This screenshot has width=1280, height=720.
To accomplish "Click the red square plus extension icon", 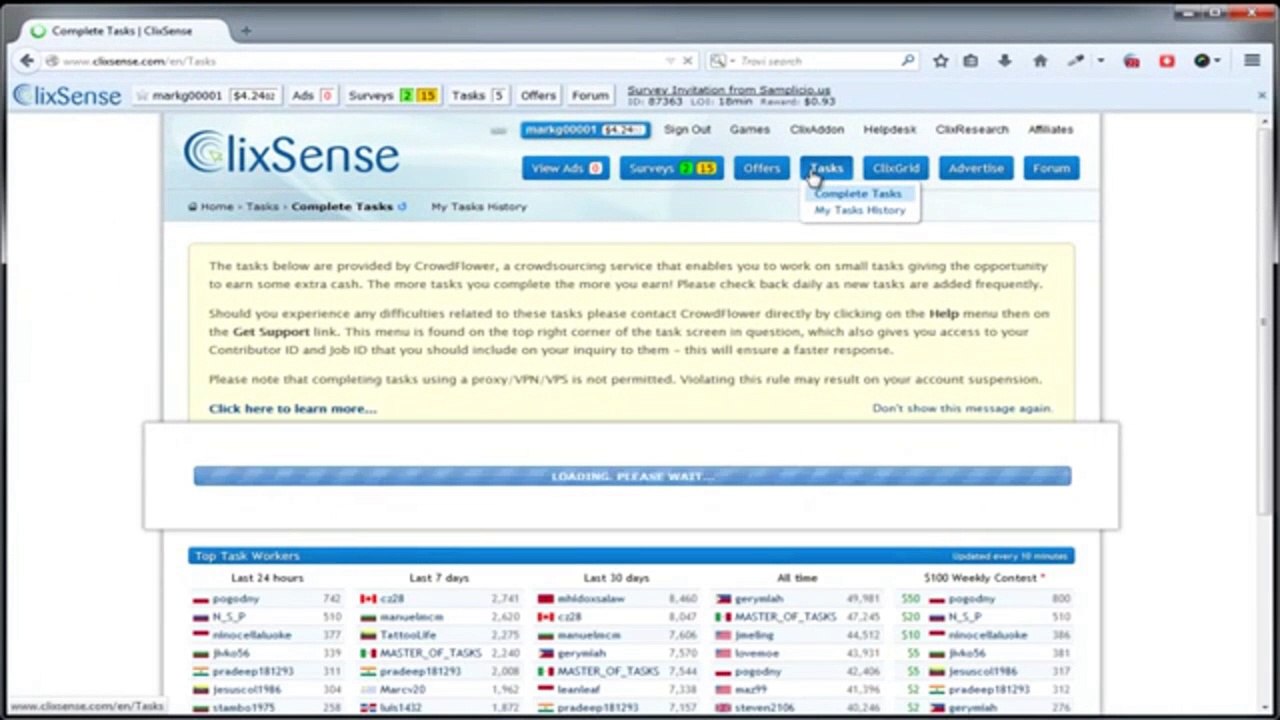I will (x=1167, y=61).
